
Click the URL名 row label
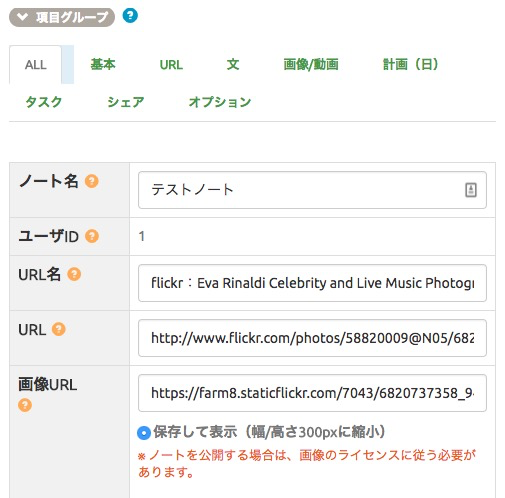pos(39,275)
